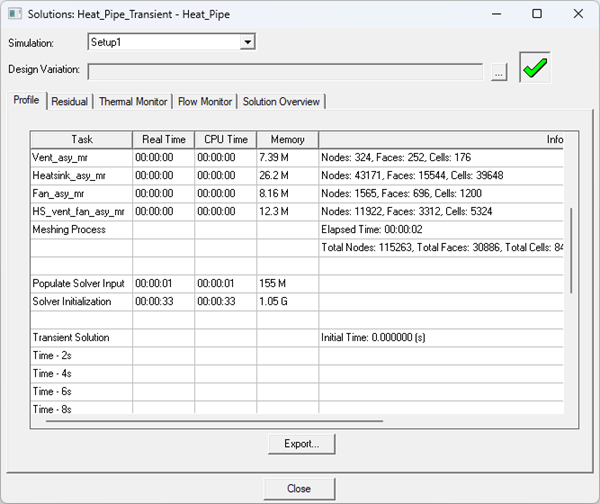Click the 155 M memory cell

[x=287, y=284]
